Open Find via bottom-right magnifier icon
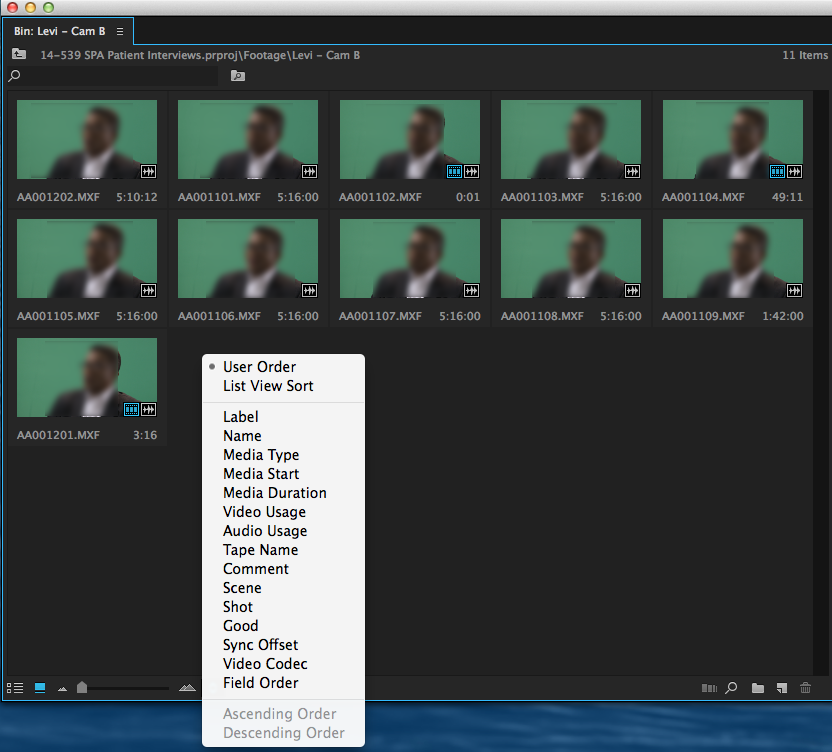Image resolution: width=832 pixels, height=752 pixels. point(732,688)
